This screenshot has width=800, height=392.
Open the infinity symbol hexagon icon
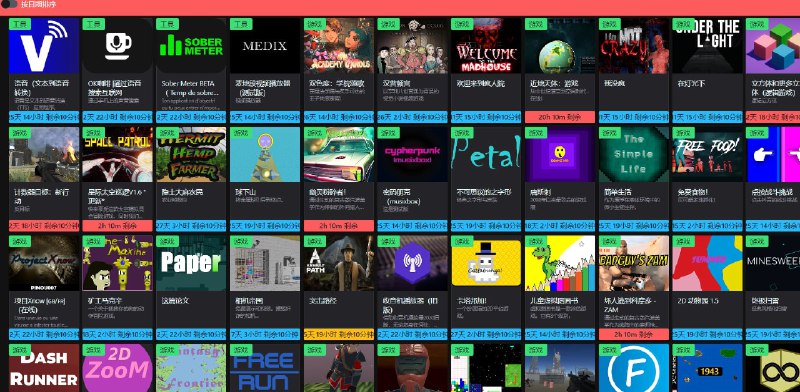(773, 368)
